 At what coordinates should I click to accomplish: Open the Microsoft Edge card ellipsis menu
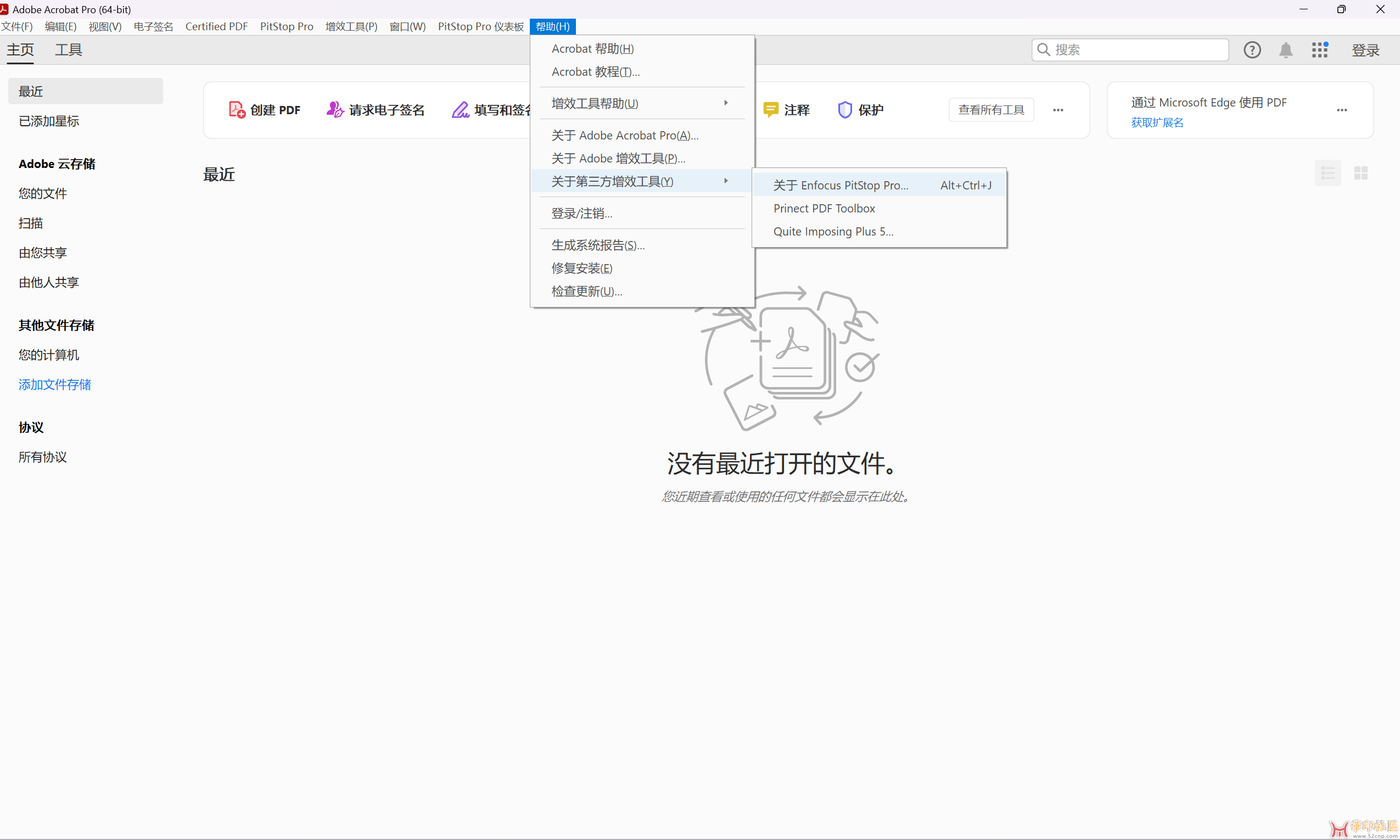1342,110
